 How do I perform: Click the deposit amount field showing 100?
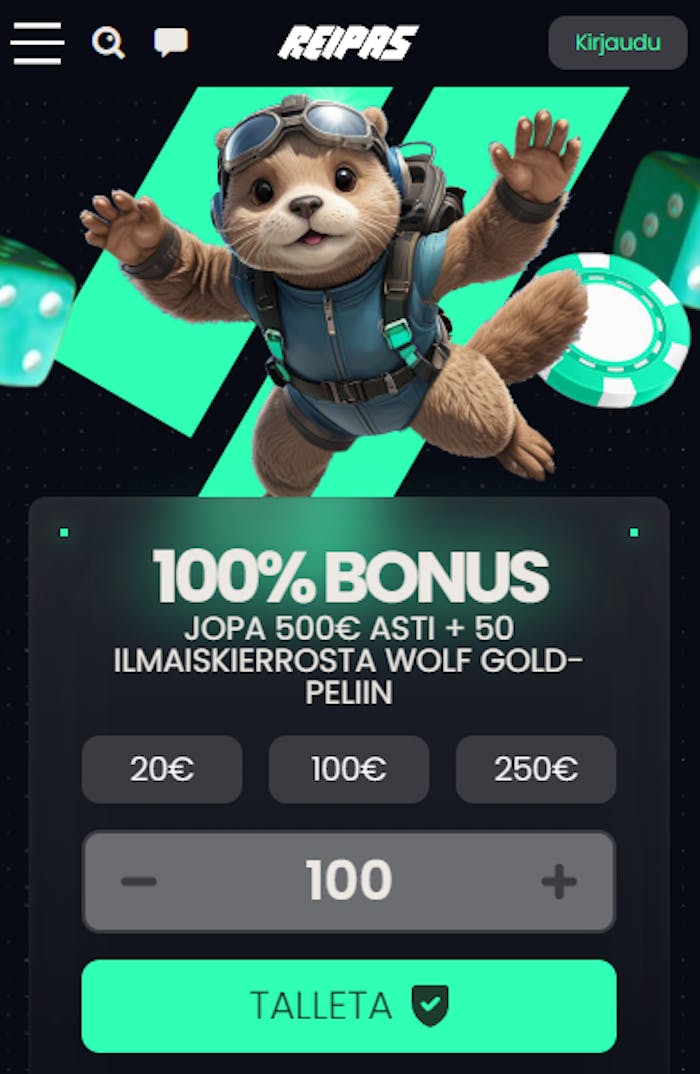point(349,881)
